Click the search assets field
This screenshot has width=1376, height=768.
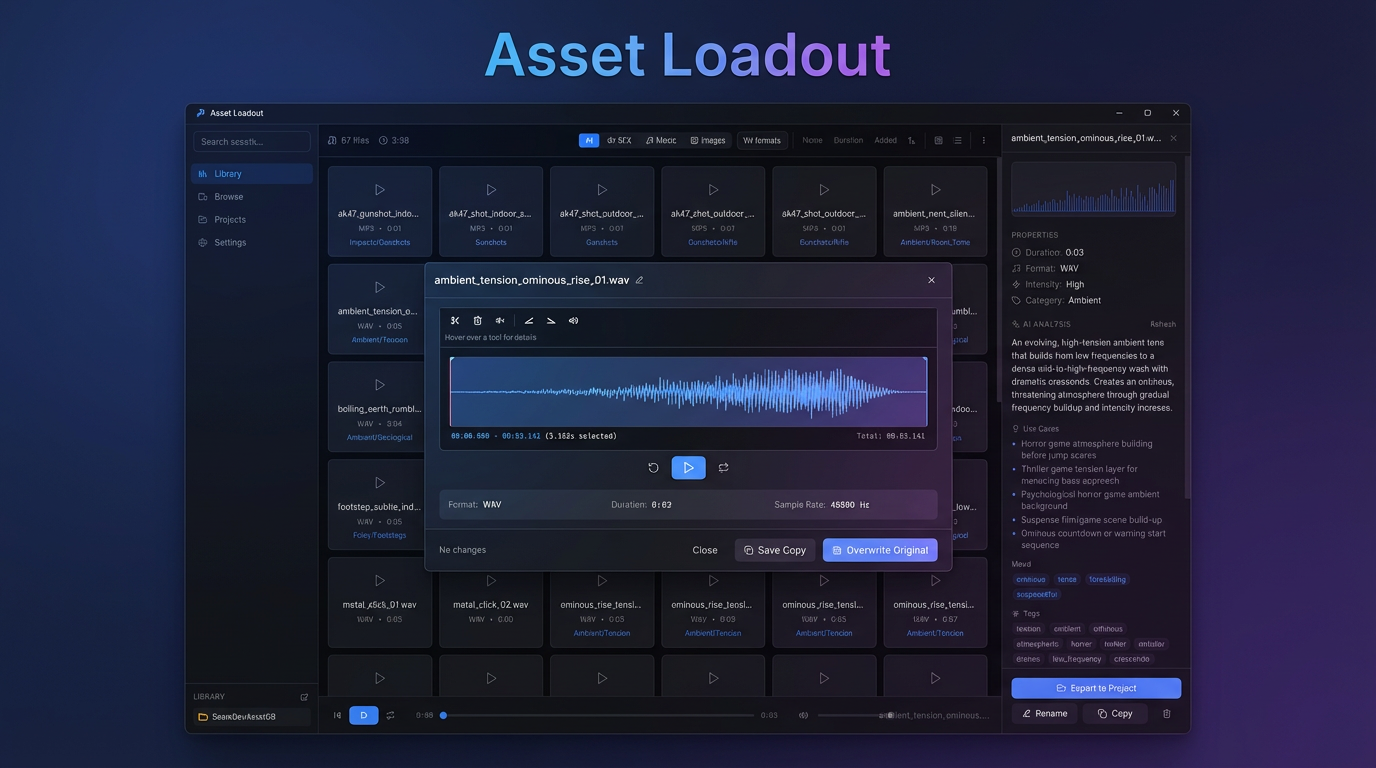coord(252,142)
